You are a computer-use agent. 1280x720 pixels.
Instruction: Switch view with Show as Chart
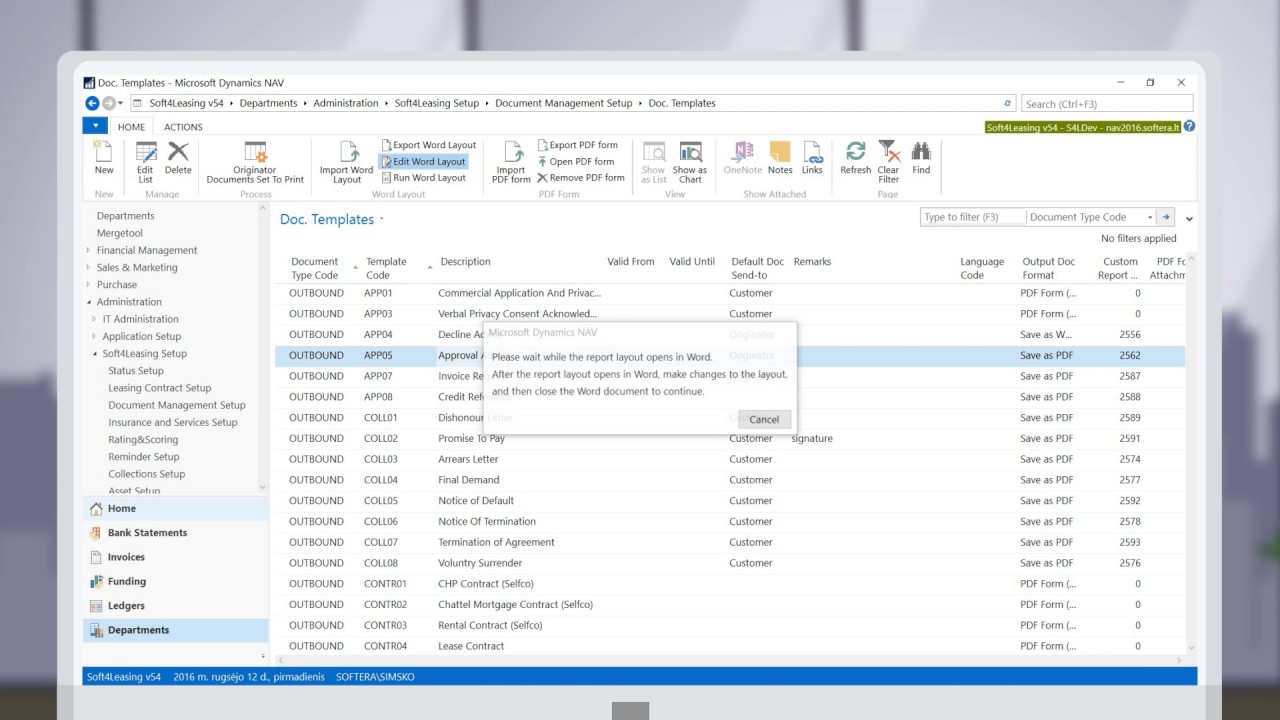click(690, 162)
